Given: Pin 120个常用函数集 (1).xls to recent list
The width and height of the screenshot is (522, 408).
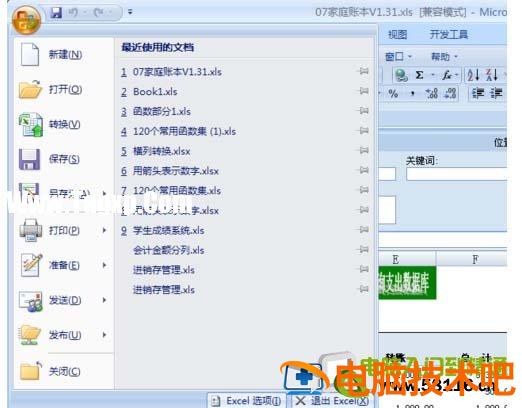Looking at the screenshot, I should 363,130.
